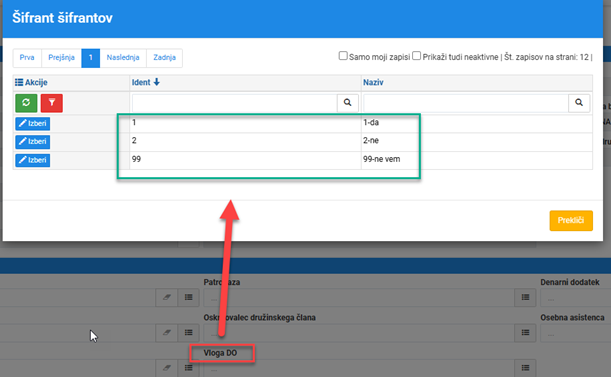This screenshot has height=377, width=611.
Task: Focus the Naziv filter input field
Action: click(466, 103)
